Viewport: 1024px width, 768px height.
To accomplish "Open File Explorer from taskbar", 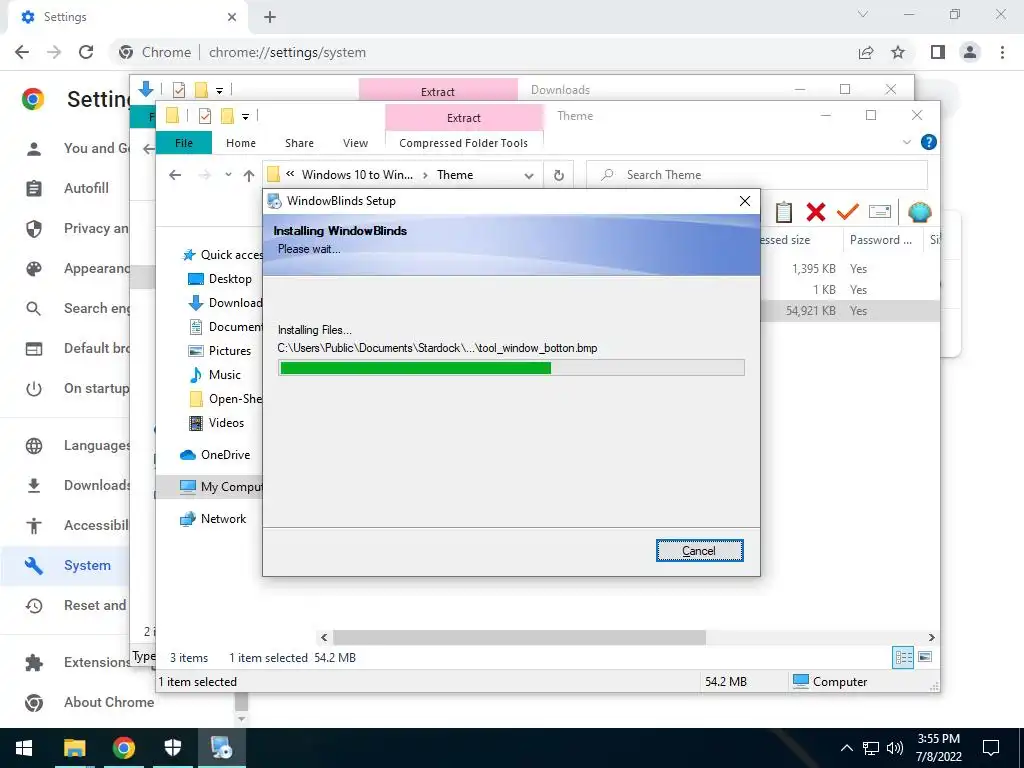I will coord(74,748).
